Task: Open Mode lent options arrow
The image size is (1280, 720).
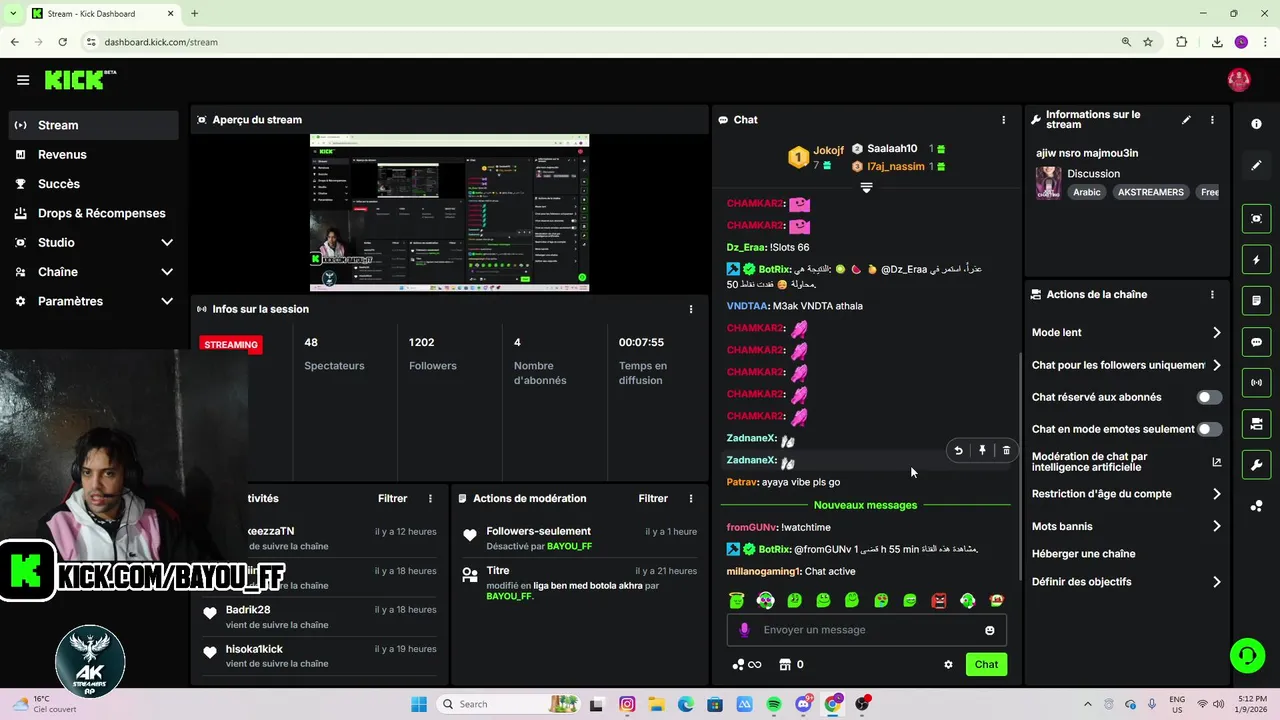Action: [1217, 332]
